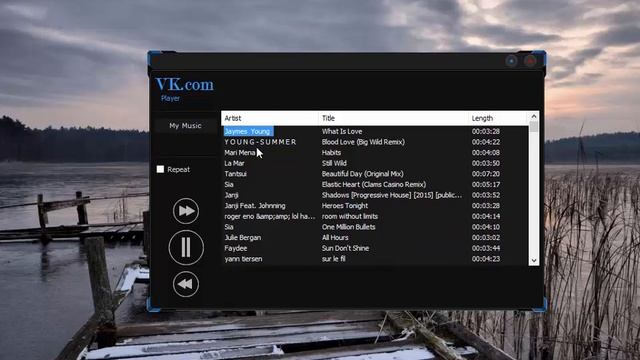Click the fast-forward next track button
Viewport: 640px width, 360px height.
pos(186,211)
